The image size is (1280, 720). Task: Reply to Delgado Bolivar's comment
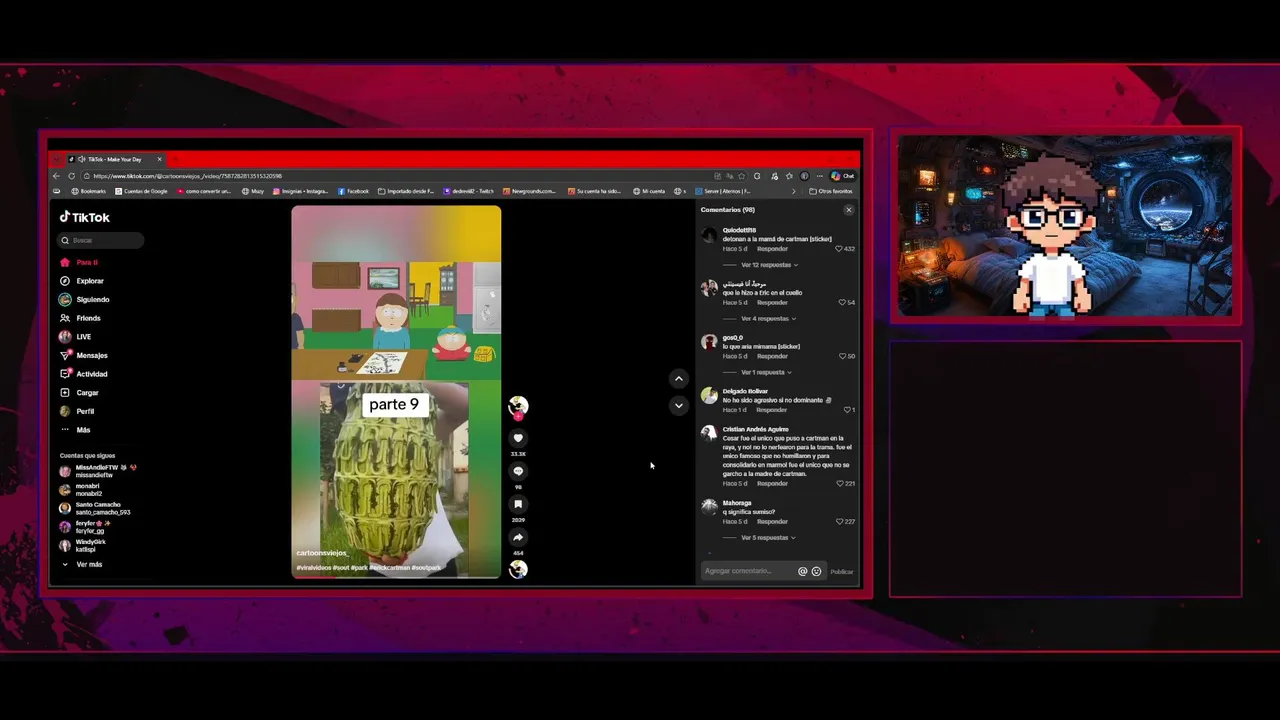tap(772, 410)
